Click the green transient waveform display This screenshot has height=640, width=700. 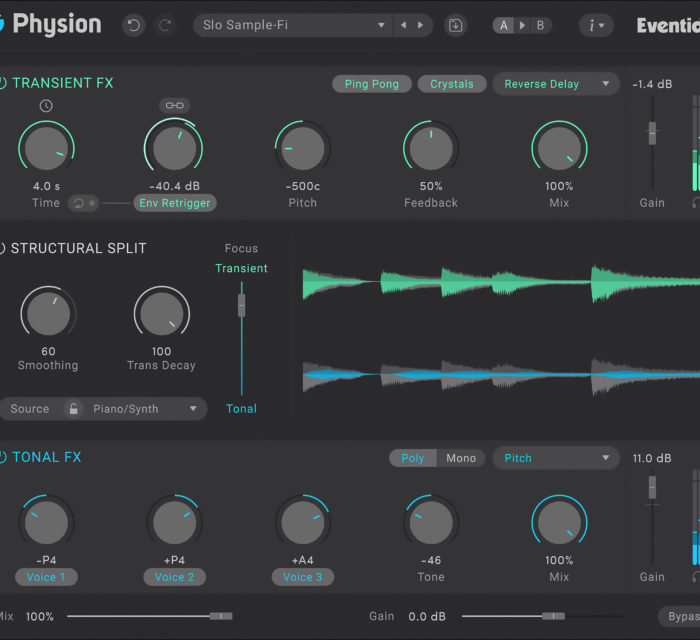501,283
